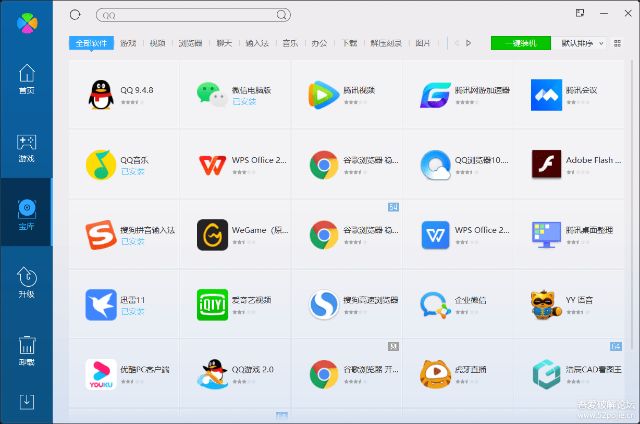Open the red WPS Office icon
640x424 pixels.
212,165
